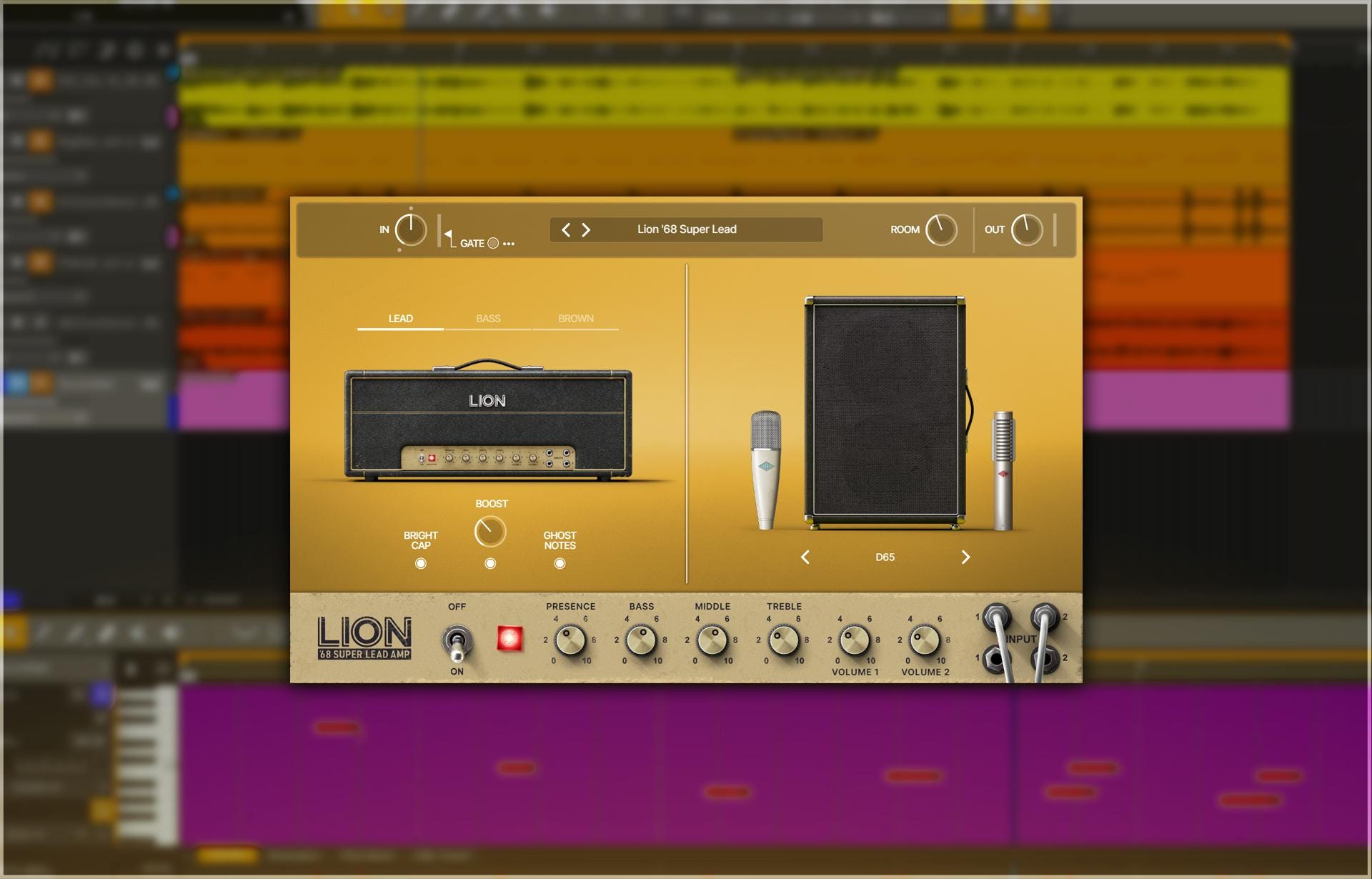Turn the MIDDLE knob
The width and height of the screenshot is (1372, 879).
pyautogui.click(x=712, y=640)
